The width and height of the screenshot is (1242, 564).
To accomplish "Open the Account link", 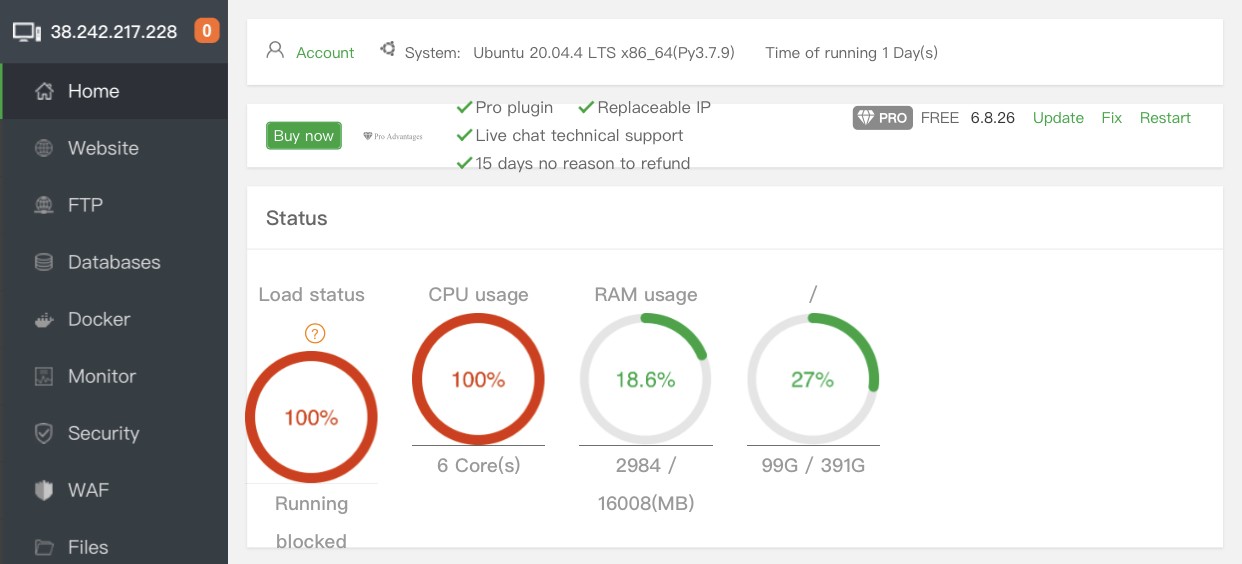I will point(325,53).
